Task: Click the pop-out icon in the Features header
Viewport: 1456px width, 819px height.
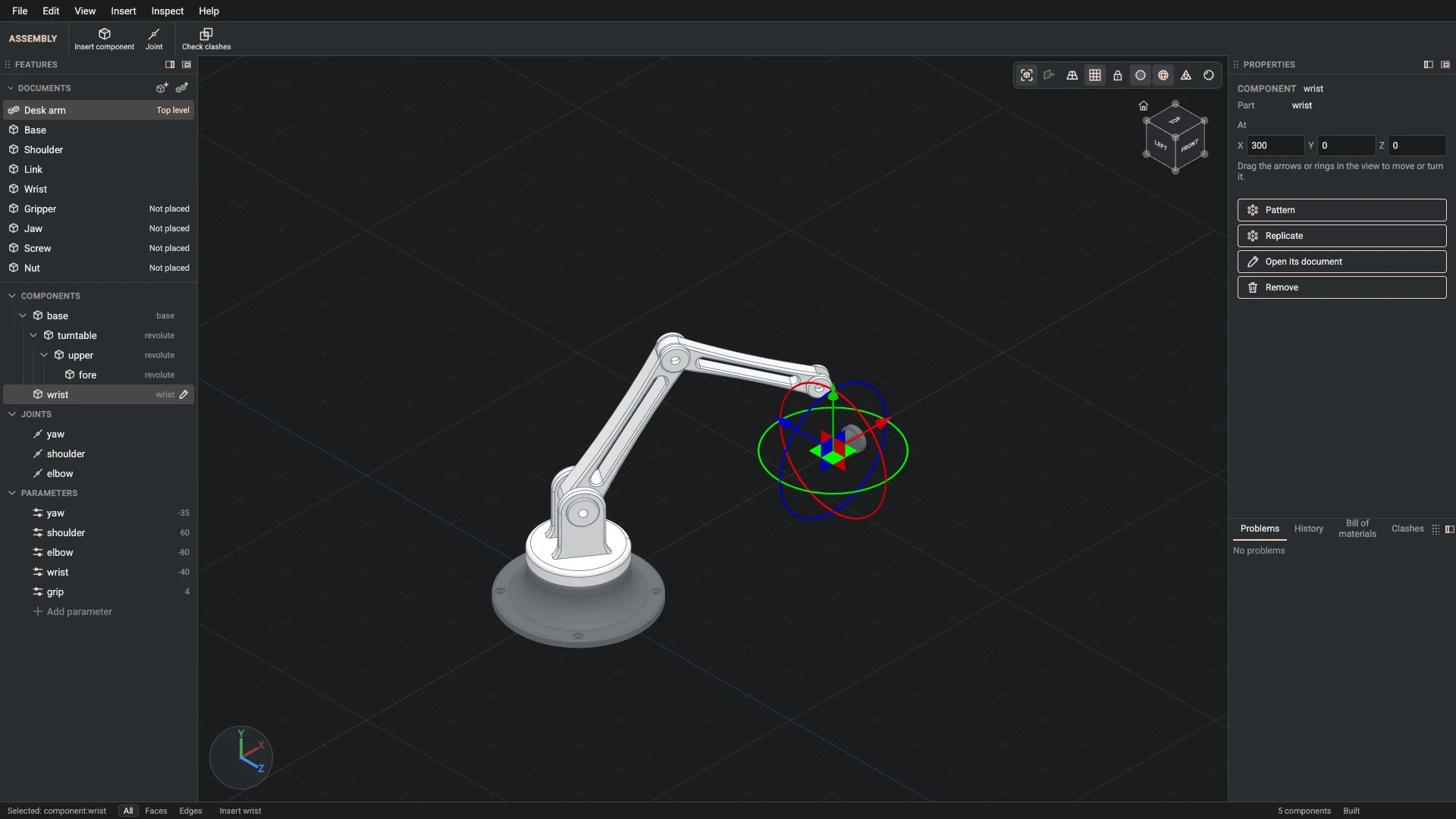Action: click(187, 64)
